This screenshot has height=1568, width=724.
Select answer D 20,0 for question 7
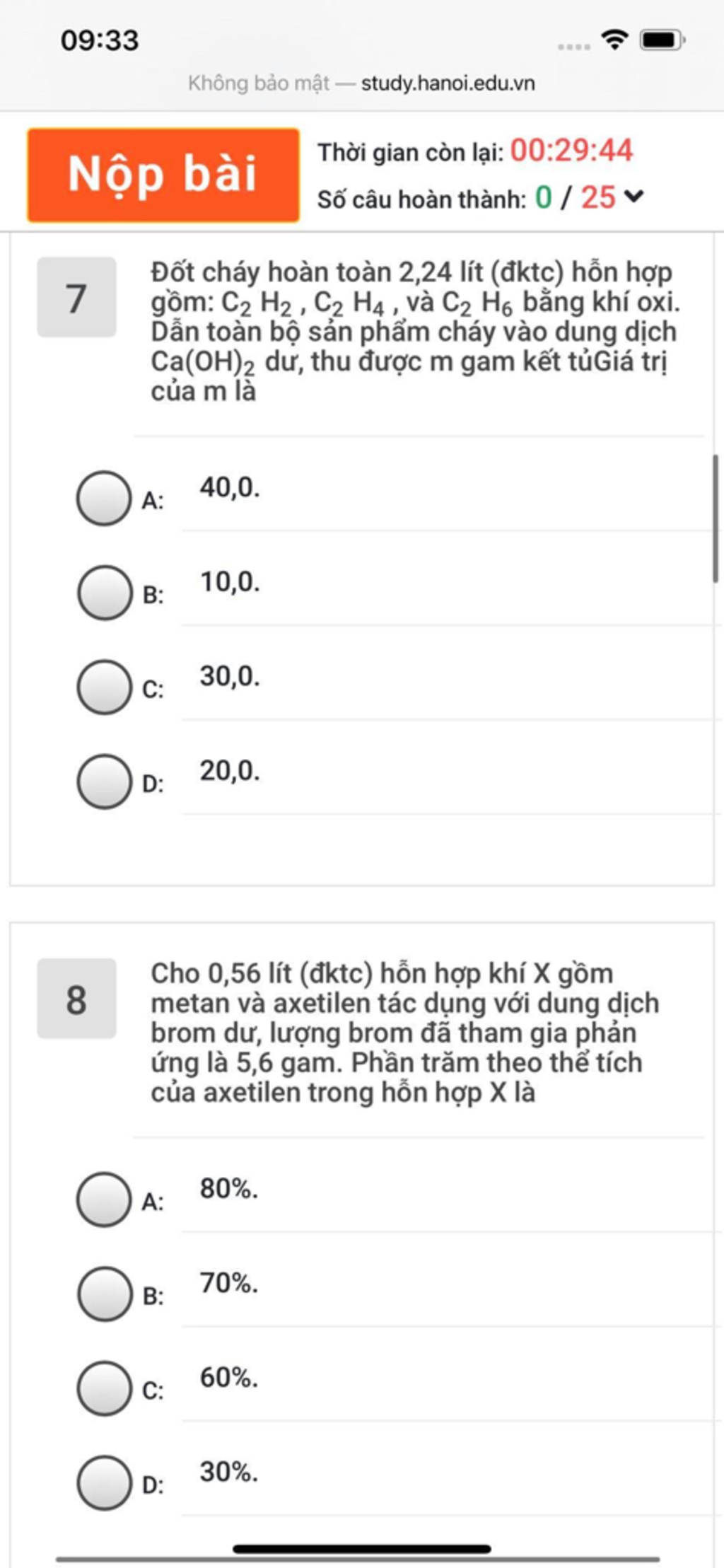[104, 782]
